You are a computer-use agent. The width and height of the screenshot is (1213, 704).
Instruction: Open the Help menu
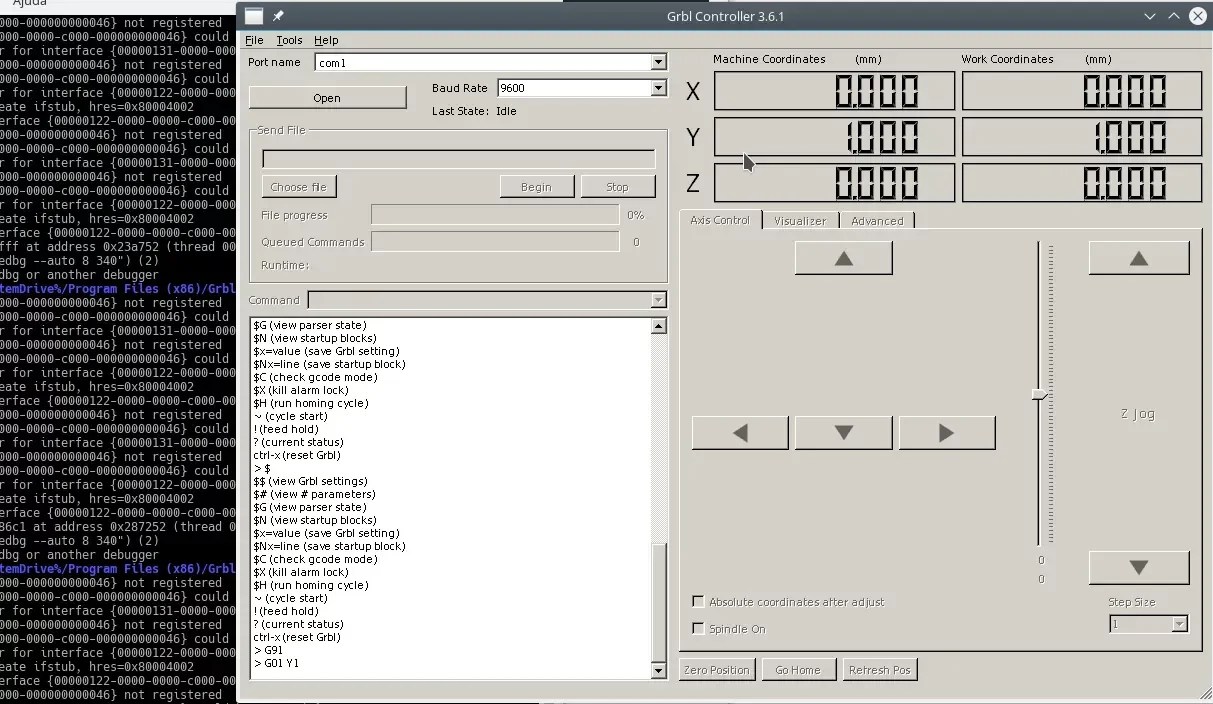(326, 40)
